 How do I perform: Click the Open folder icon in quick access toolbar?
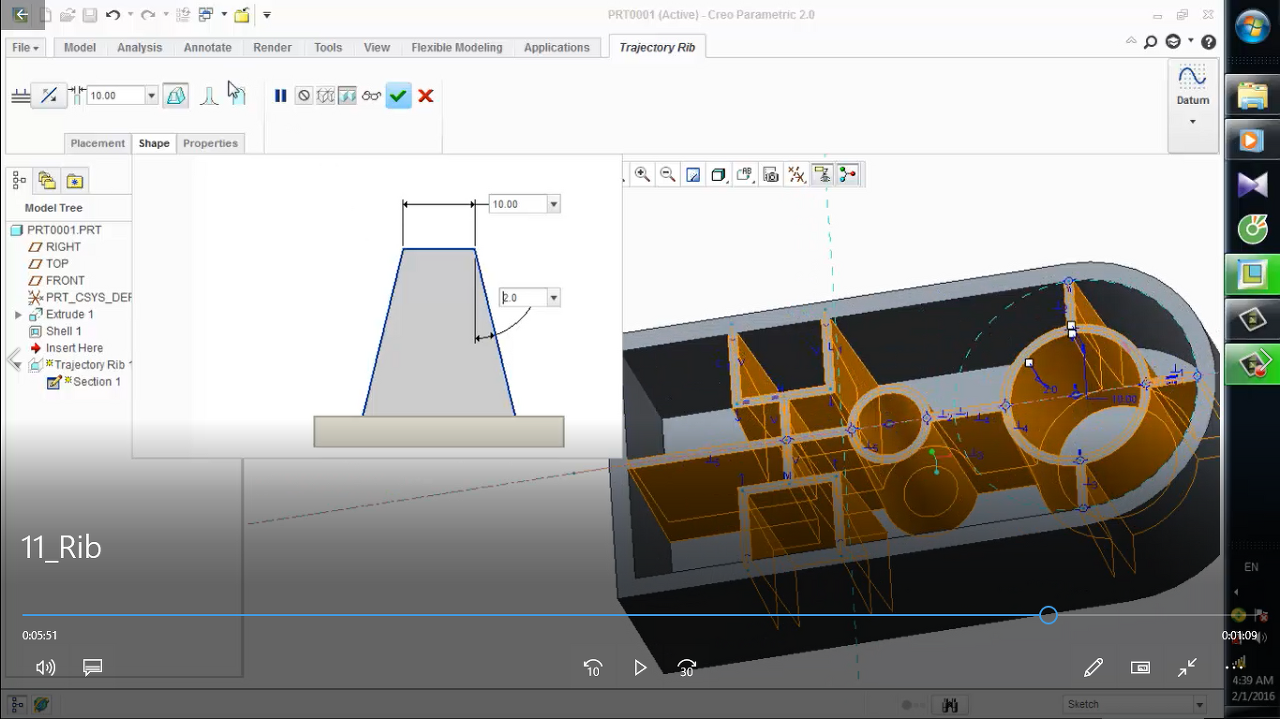click(67, 15)
